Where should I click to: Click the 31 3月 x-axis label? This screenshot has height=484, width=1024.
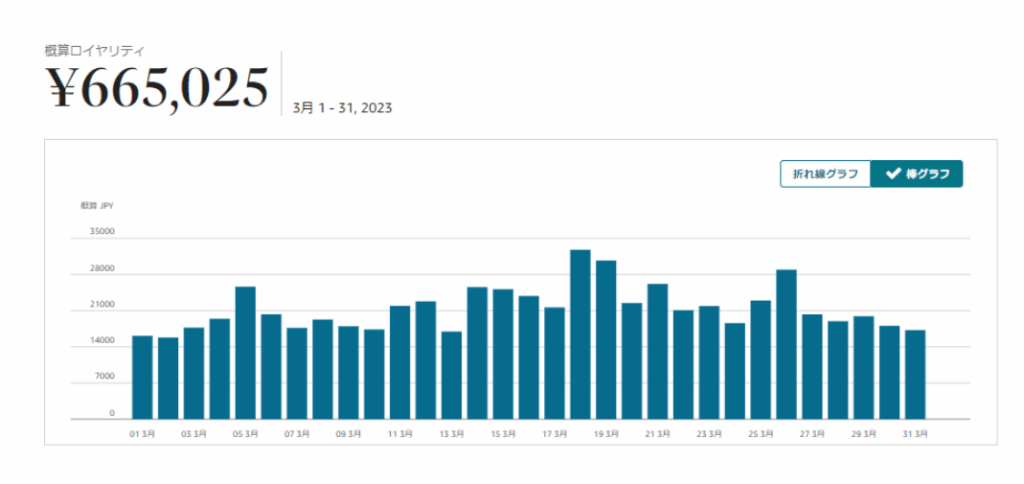916,434
